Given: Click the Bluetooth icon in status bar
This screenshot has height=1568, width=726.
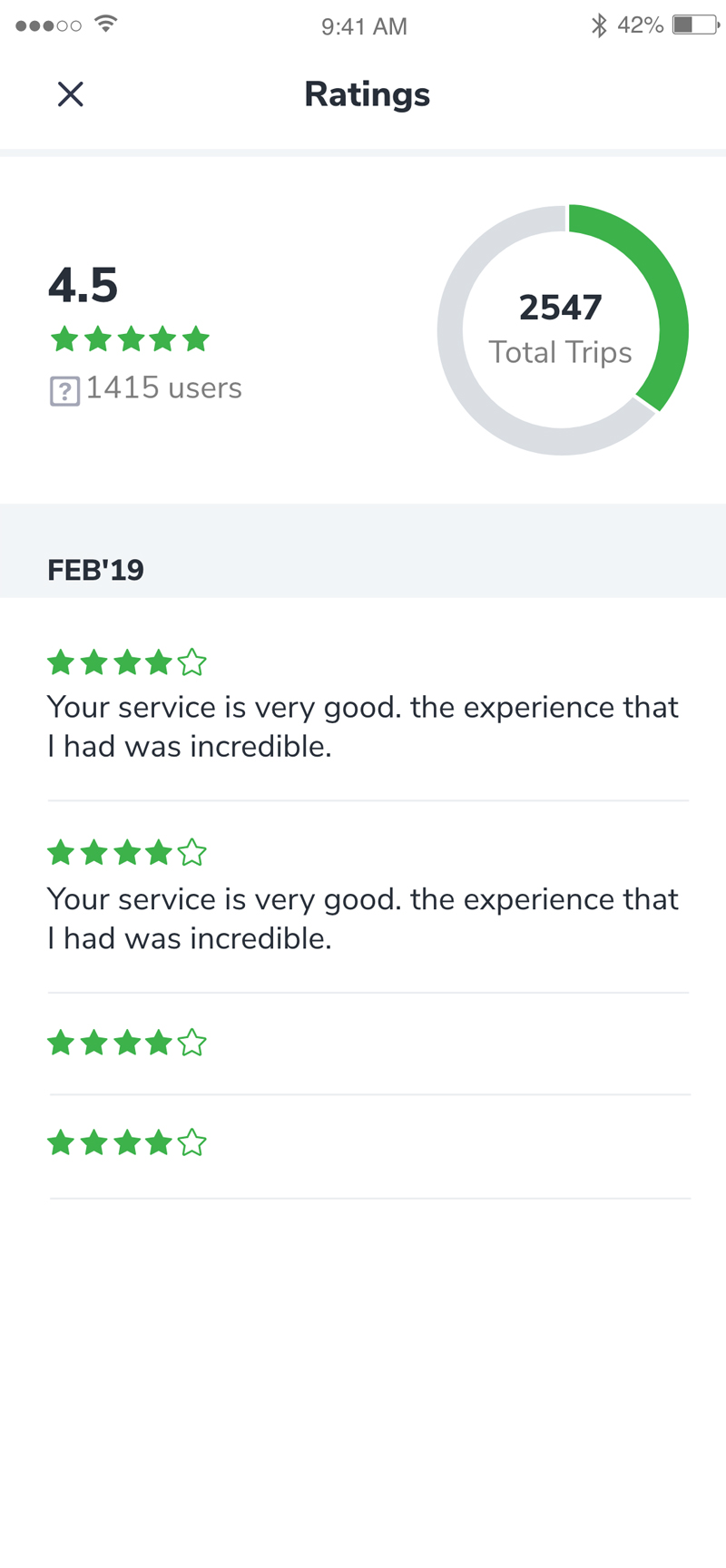Looking at the screenshot, I should [599, 25].
